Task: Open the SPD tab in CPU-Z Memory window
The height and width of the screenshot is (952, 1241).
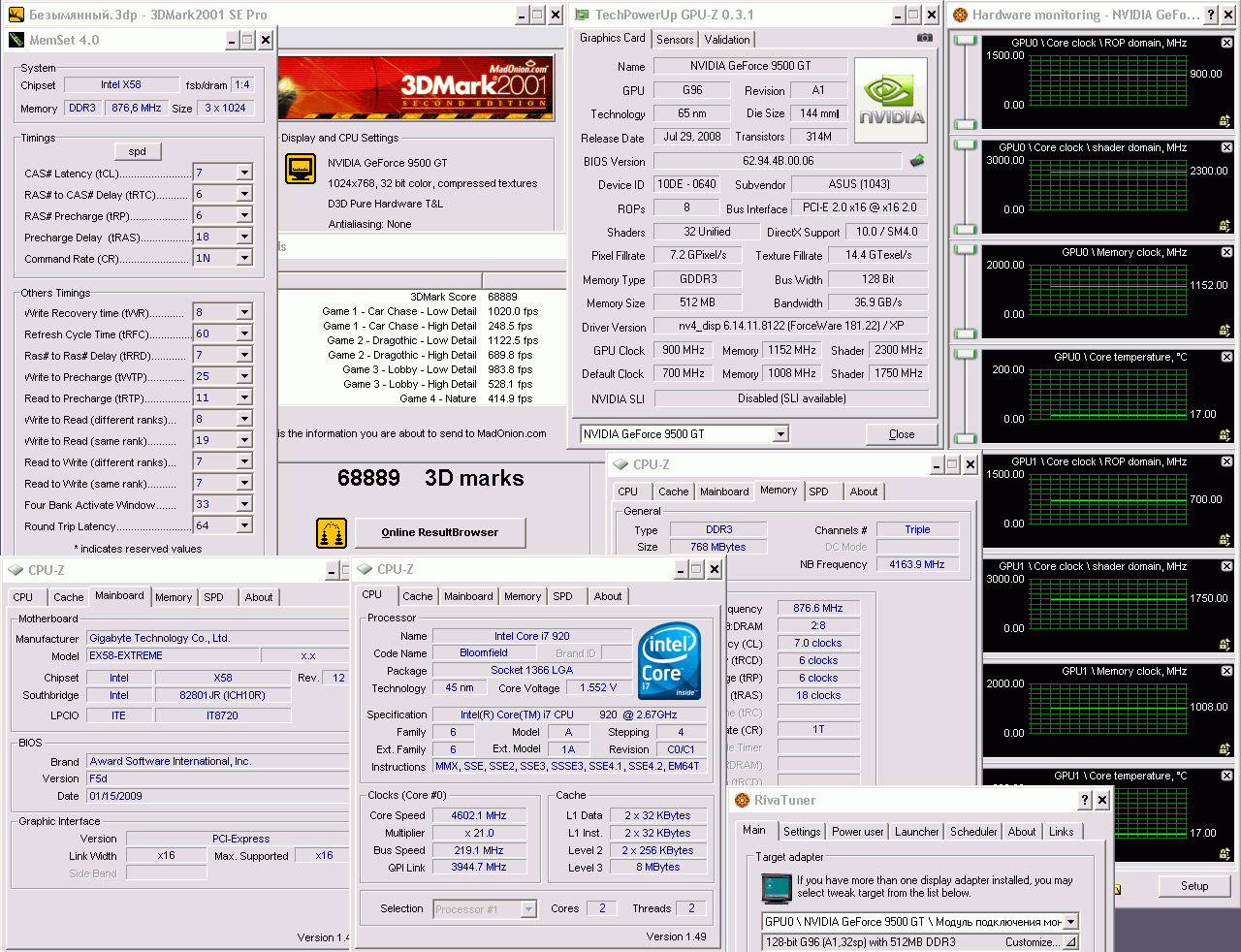Action: click(819, 492)
